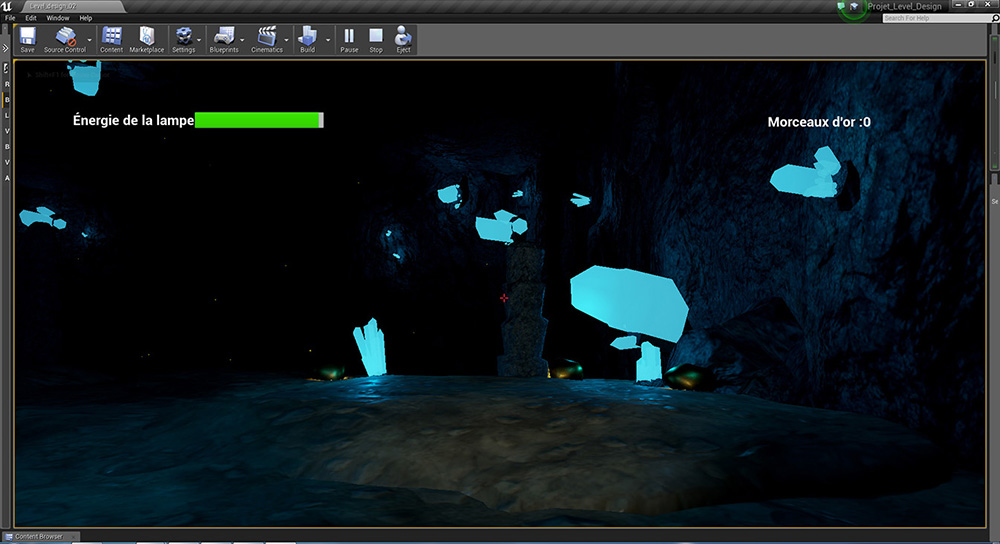The image size is (1000, 544).
Task: Launch the Marketplace from the toolbar
Action: pyautogui.click(x=146, y=39)
